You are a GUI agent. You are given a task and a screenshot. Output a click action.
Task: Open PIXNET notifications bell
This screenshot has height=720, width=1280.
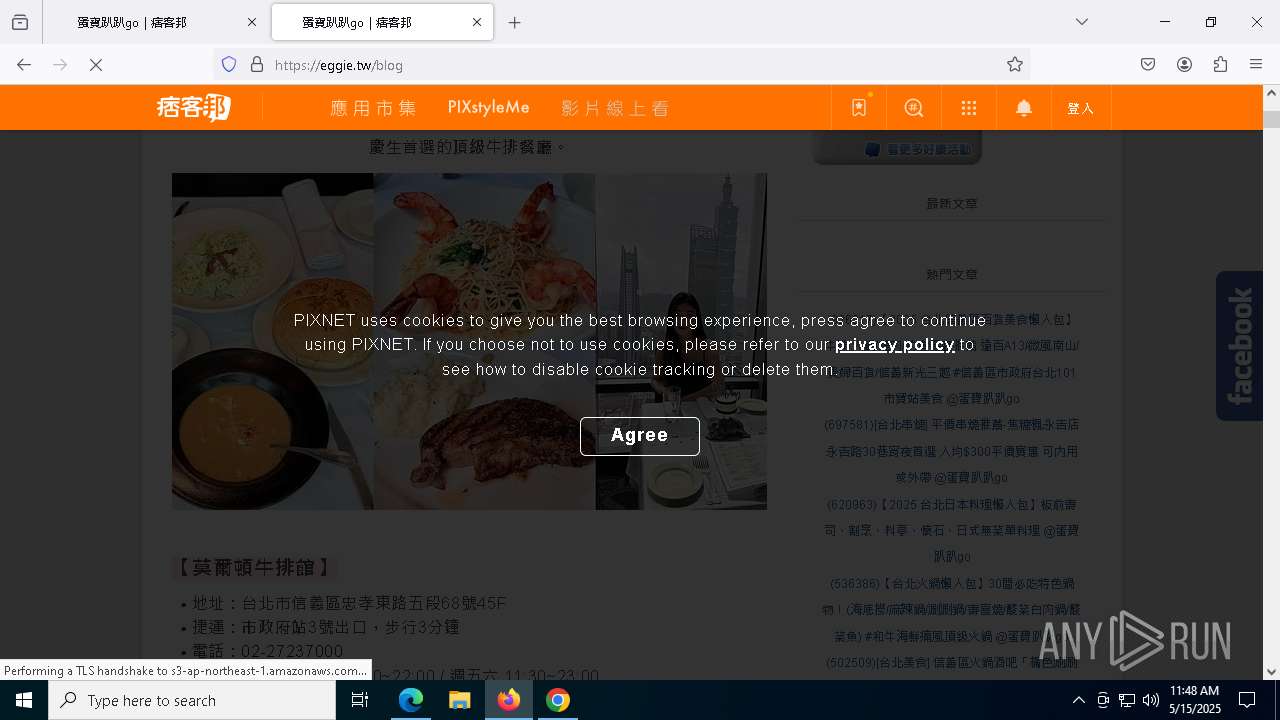tap(1024, 108)
